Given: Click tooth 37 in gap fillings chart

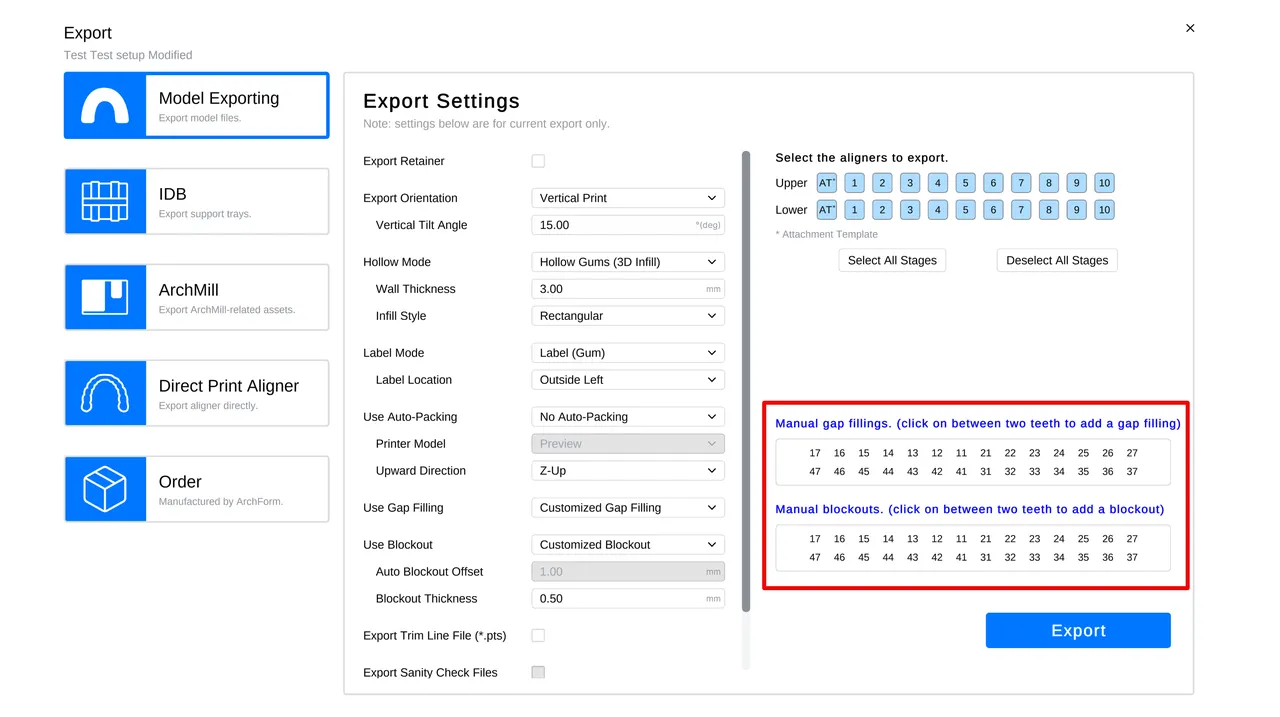Looking at the screenshot, I should pyautogui.click(x=1132, y=472).
